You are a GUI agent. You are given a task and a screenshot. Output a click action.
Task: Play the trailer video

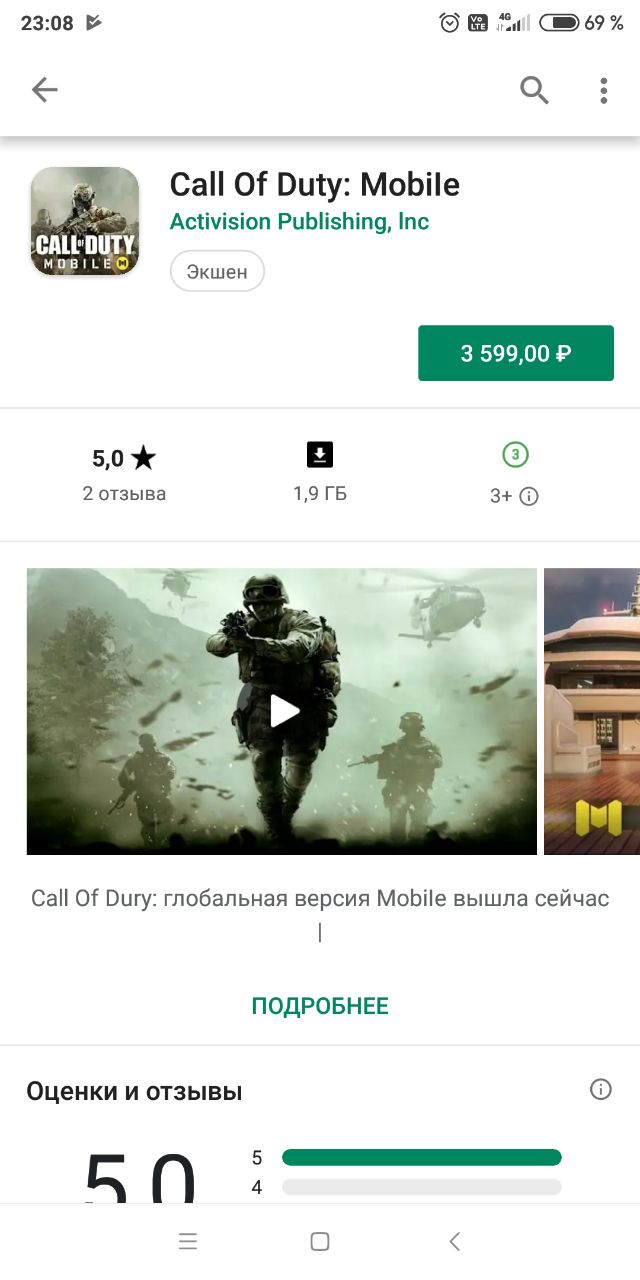(x=282, y=711)
